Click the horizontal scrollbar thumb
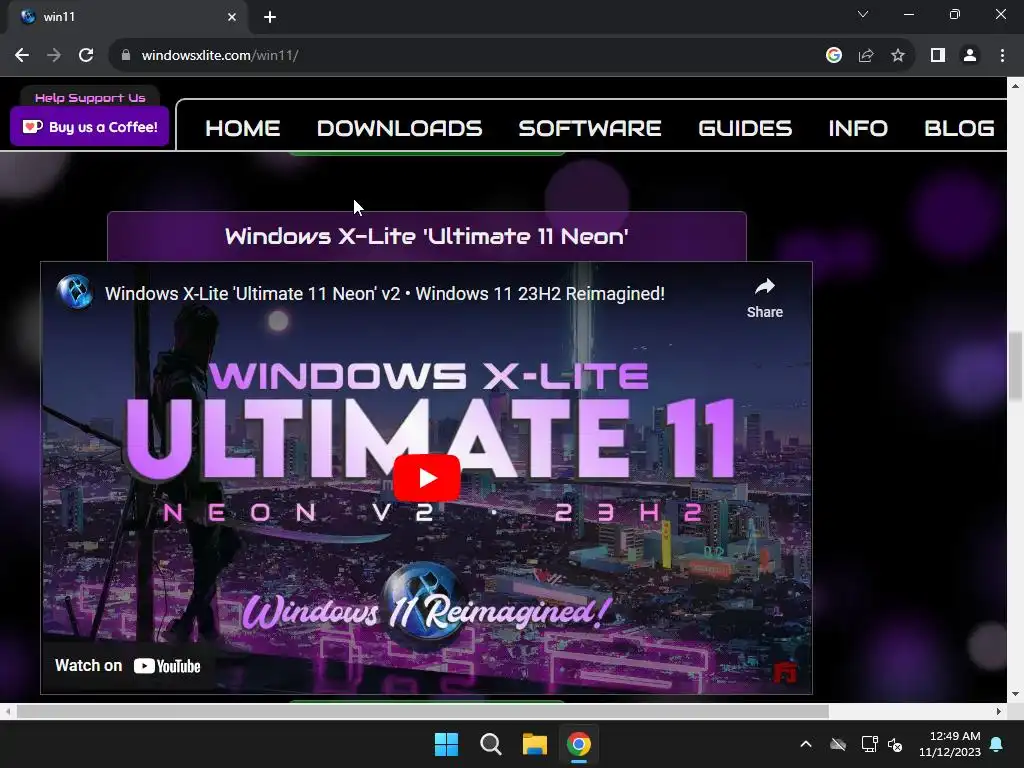This screenshot has width=1024, height=768. click(x=423, y=711)
